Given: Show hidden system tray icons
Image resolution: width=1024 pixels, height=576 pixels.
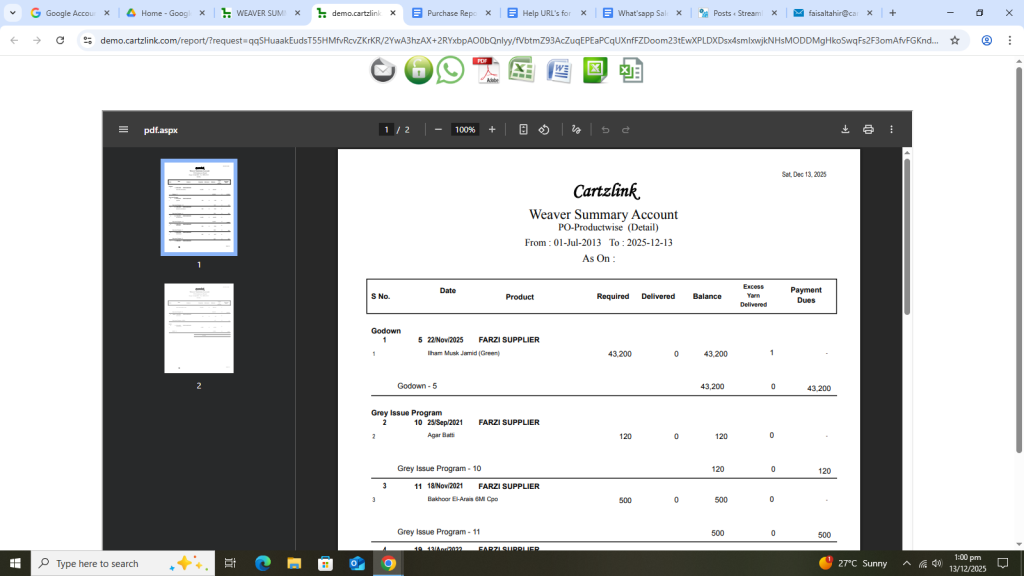Looking at the screenshot, I should click(906, 564).
